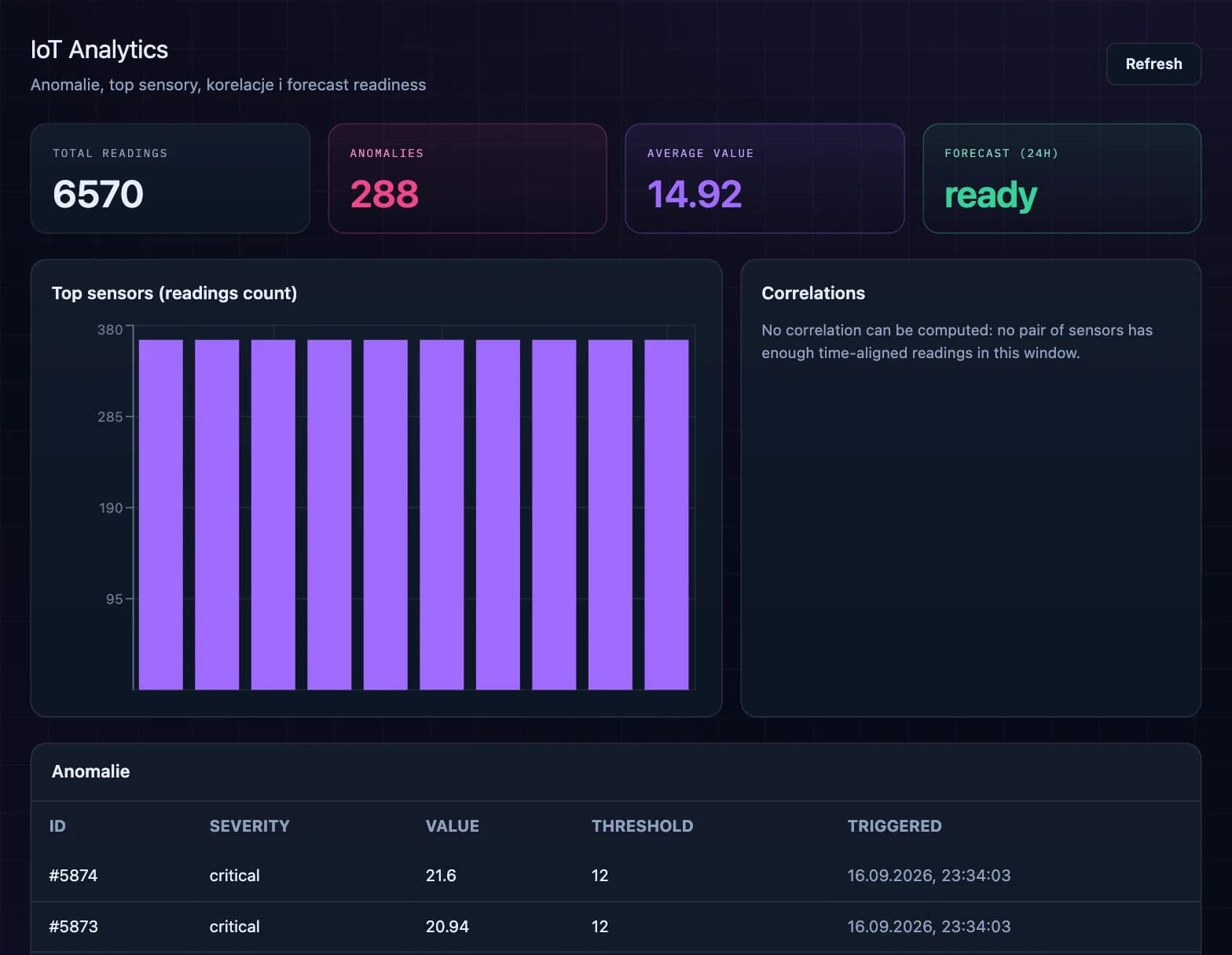Image resolution: width=1232 pixels, height=955 pixels.
Task: Sort by the VALUE column header
Action: (x=453, y=826)
